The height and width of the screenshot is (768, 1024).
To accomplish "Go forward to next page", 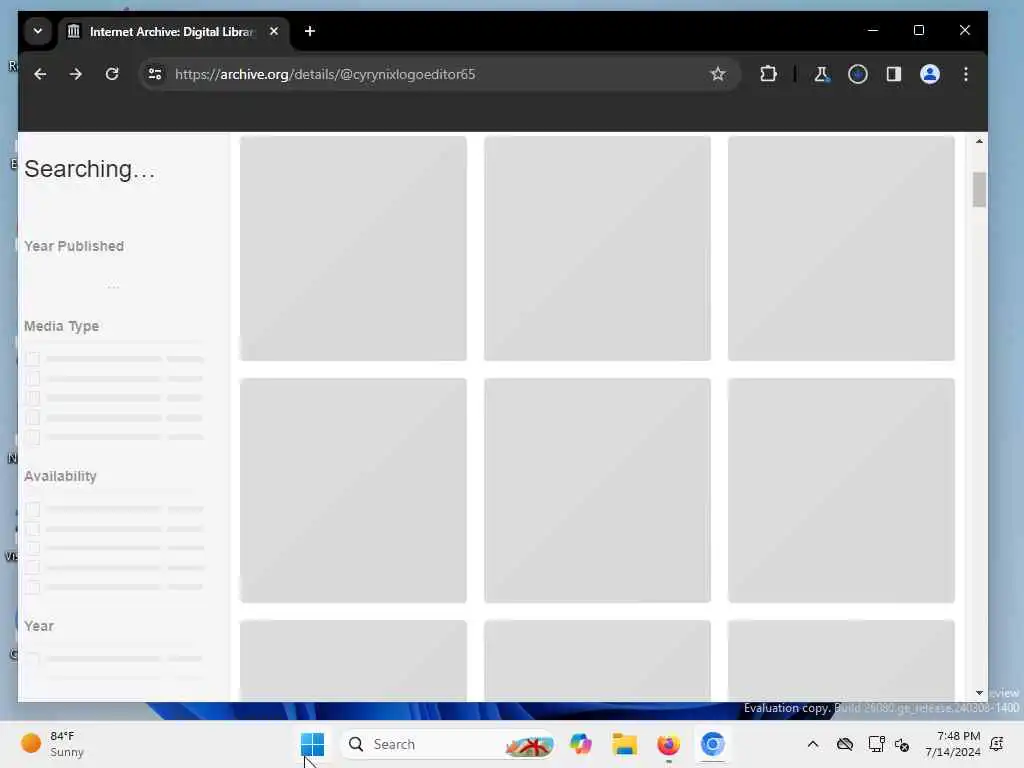I will click(x=76, y=74).
